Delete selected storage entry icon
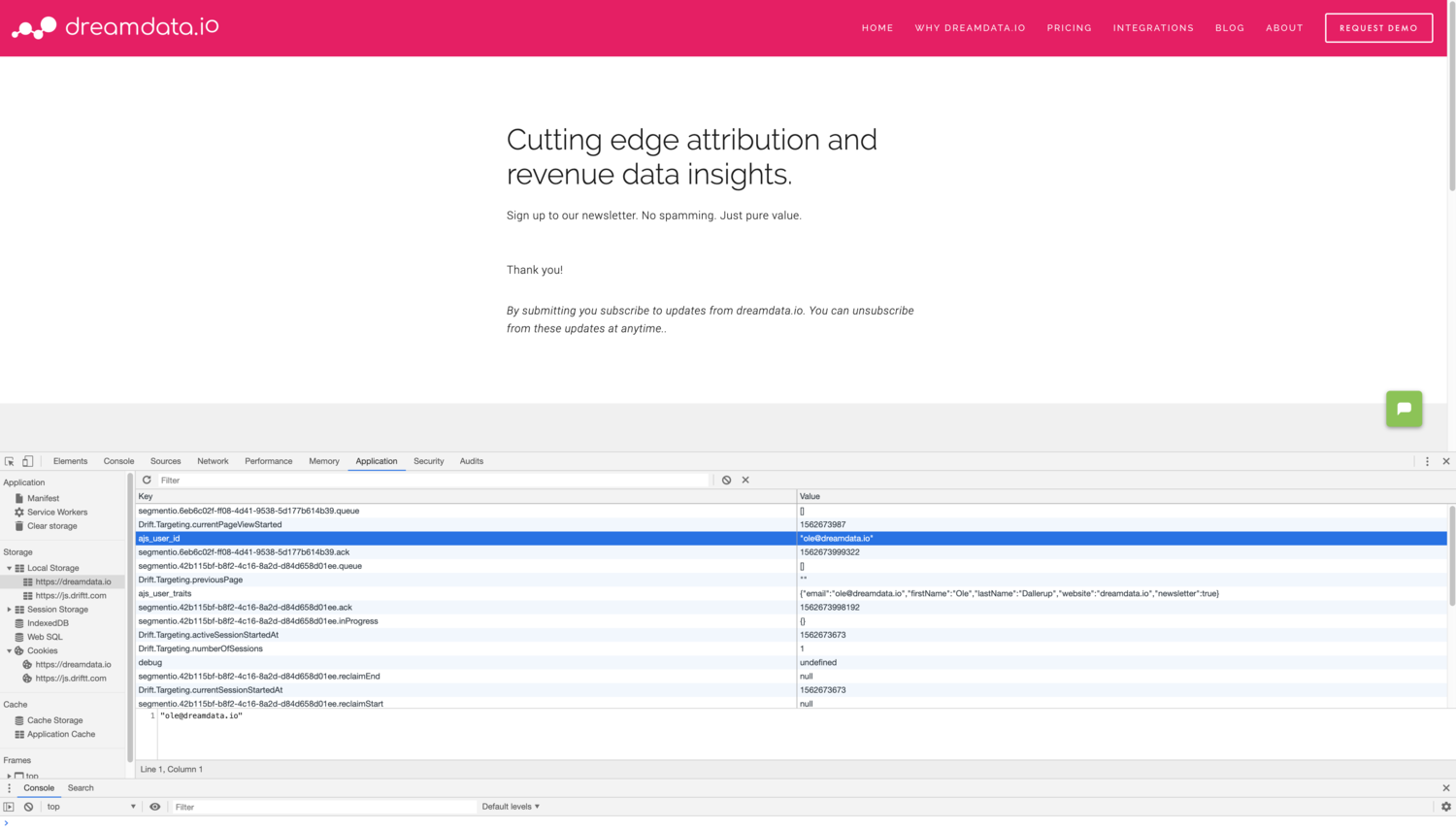The width and height of the screenshot is (1456, 830). pos(745,480)
